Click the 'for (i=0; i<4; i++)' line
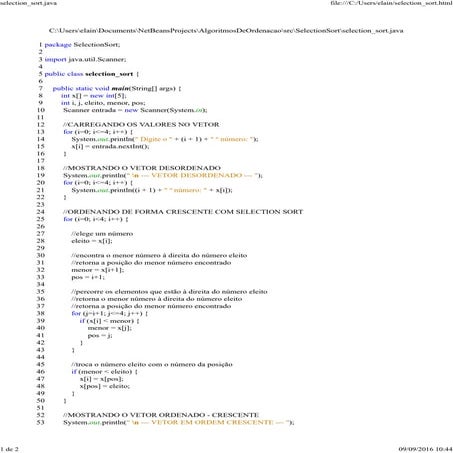This screenshot has height=453, width=453. (96, 219)
